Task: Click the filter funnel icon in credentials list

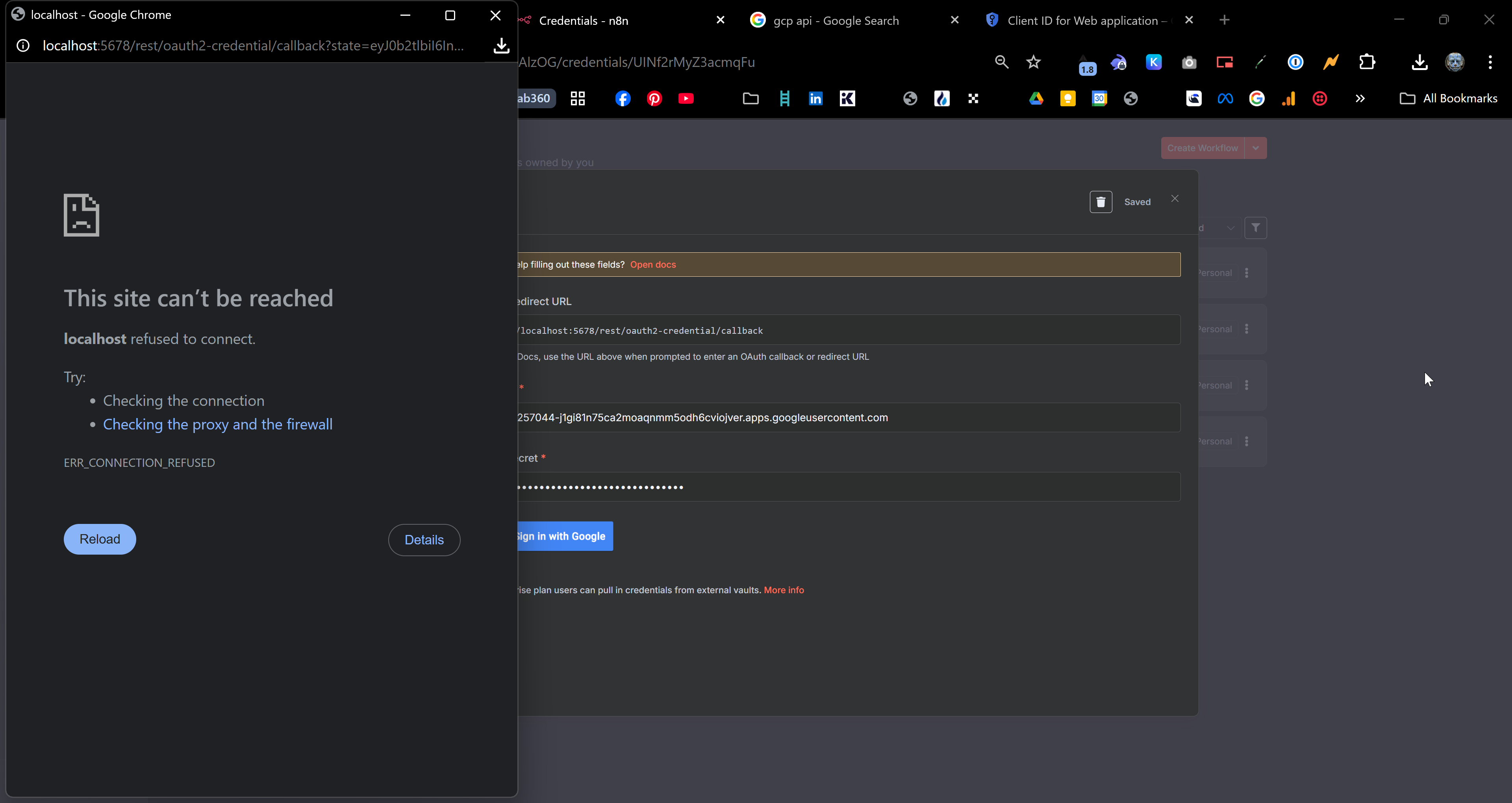Action: point(1256,228)
